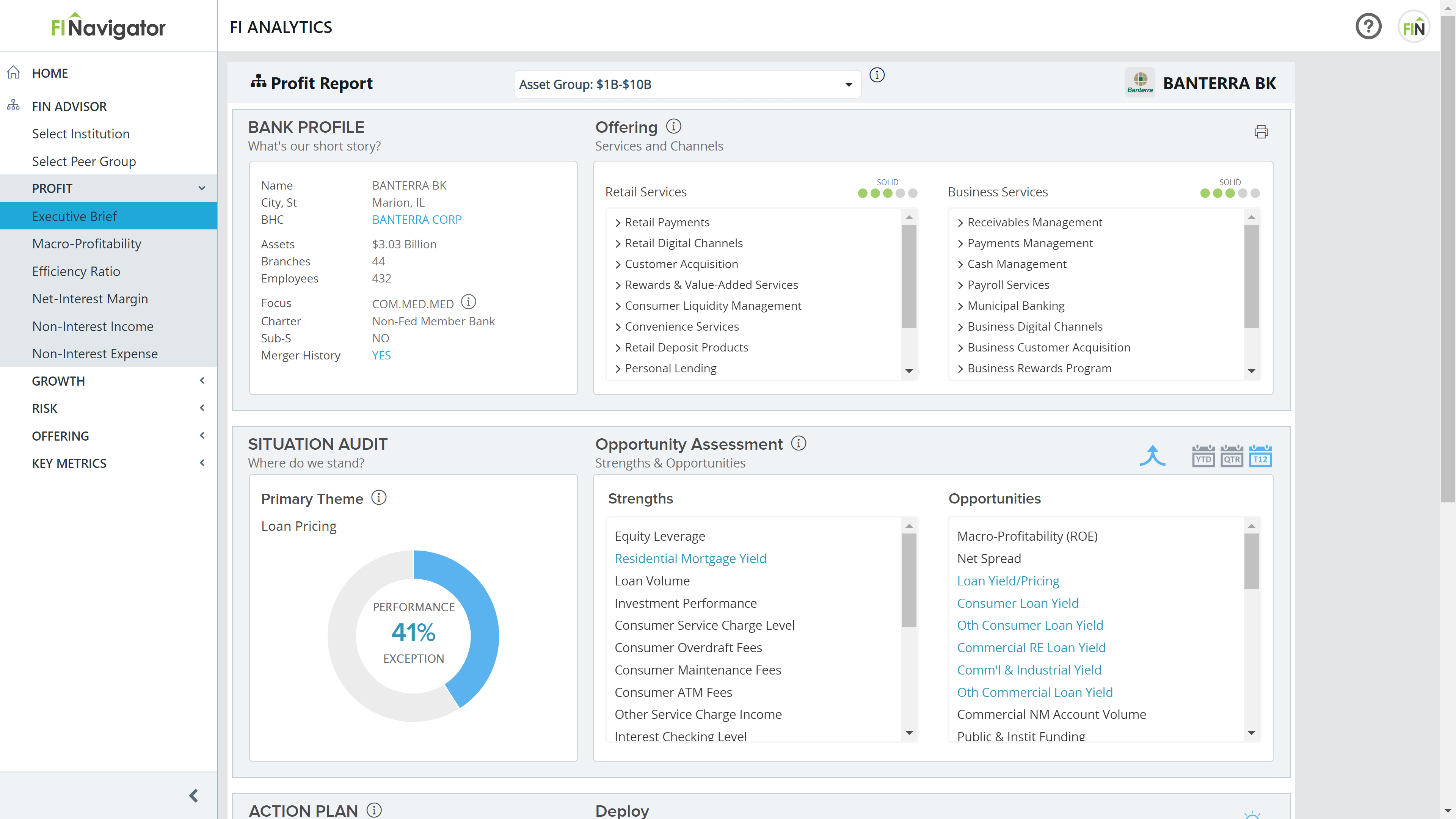Screen dimensions: 1456x819
Task: Open Efficiency Ratio page
Action: tap(76, 271)
